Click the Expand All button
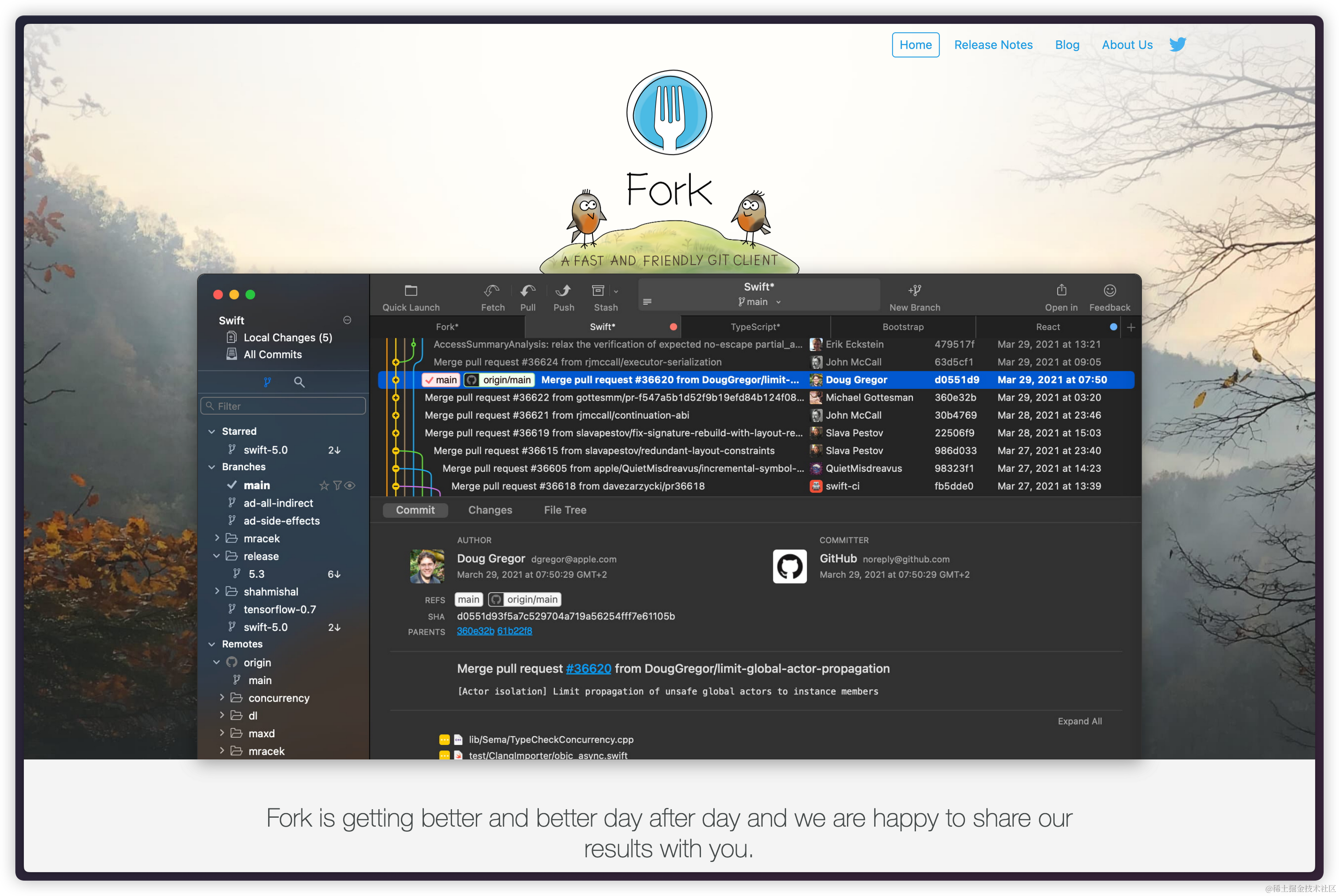Image resolution: width=1339 pixels, height=896 pixels. pyautogui.click(x=1079, y=721)
